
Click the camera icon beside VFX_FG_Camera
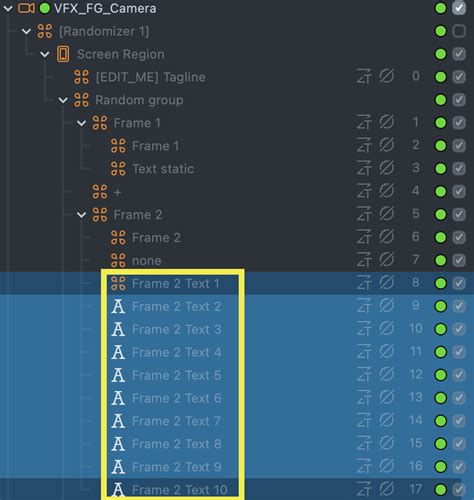(x=26, y=8)
